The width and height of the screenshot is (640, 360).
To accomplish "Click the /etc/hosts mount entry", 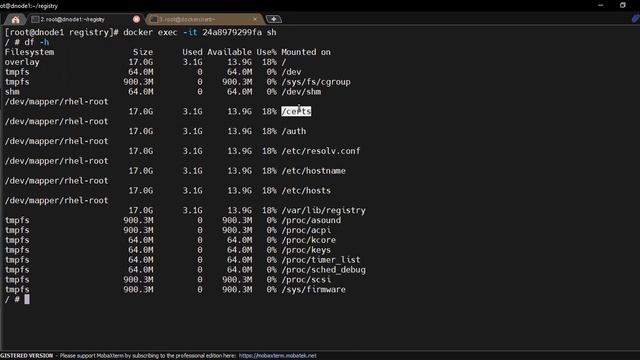I will click(306, 191).
